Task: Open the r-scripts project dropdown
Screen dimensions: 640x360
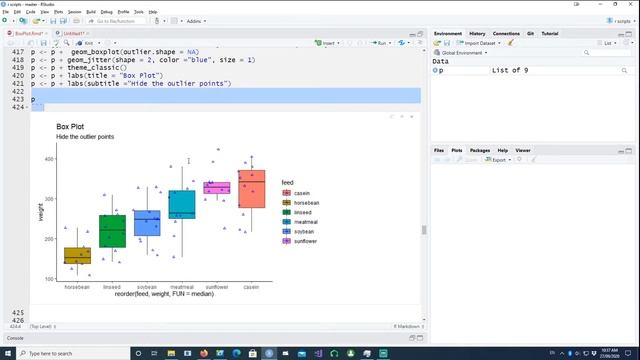Action: pyautogui.click(x=622, y=21)
